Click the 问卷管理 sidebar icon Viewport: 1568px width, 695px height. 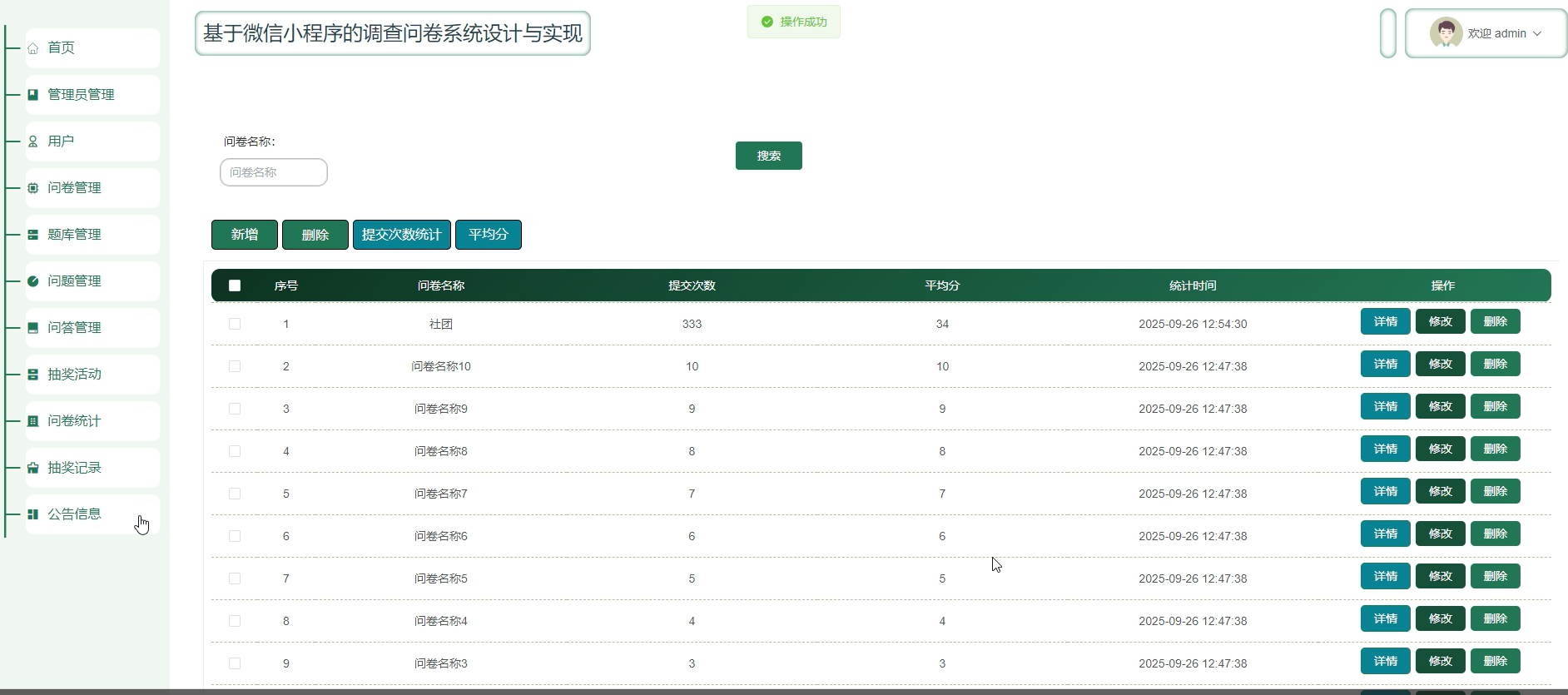[33, 188]
